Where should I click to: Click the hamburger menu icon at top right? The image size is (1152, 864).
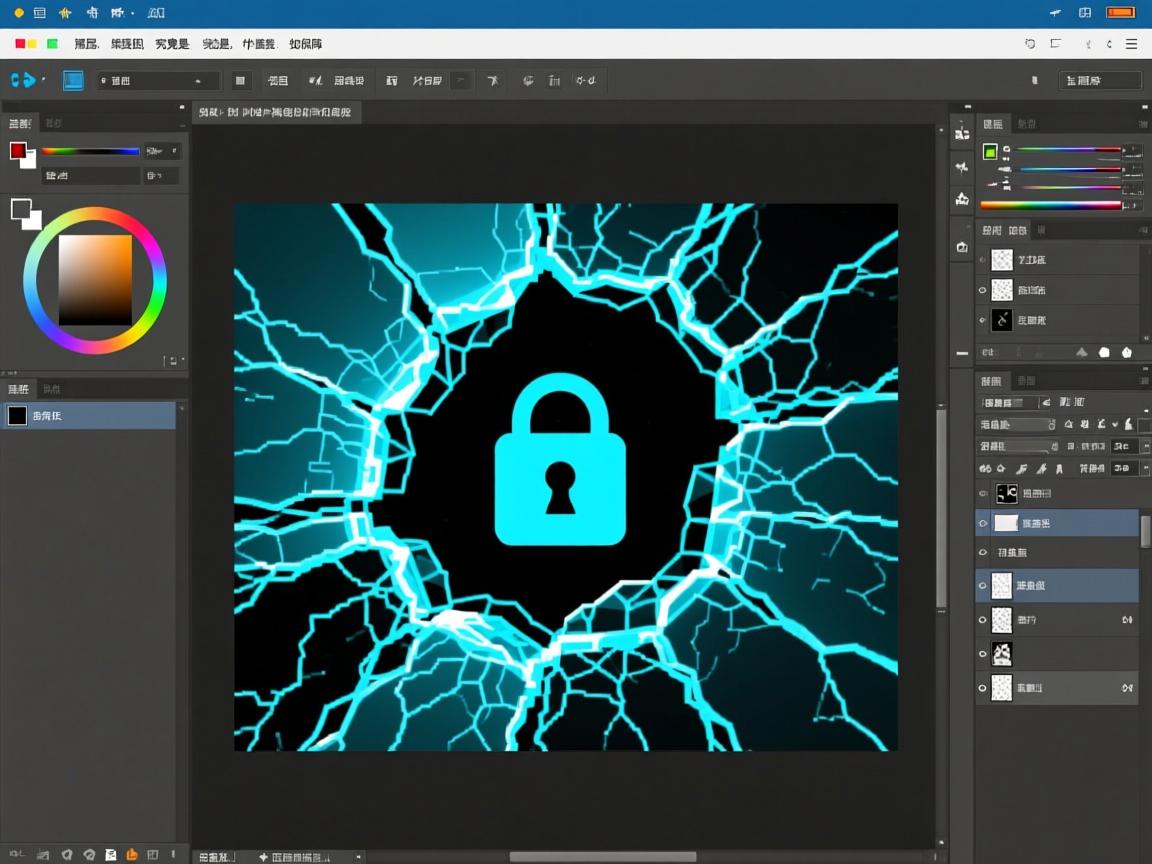(1132, 44)
